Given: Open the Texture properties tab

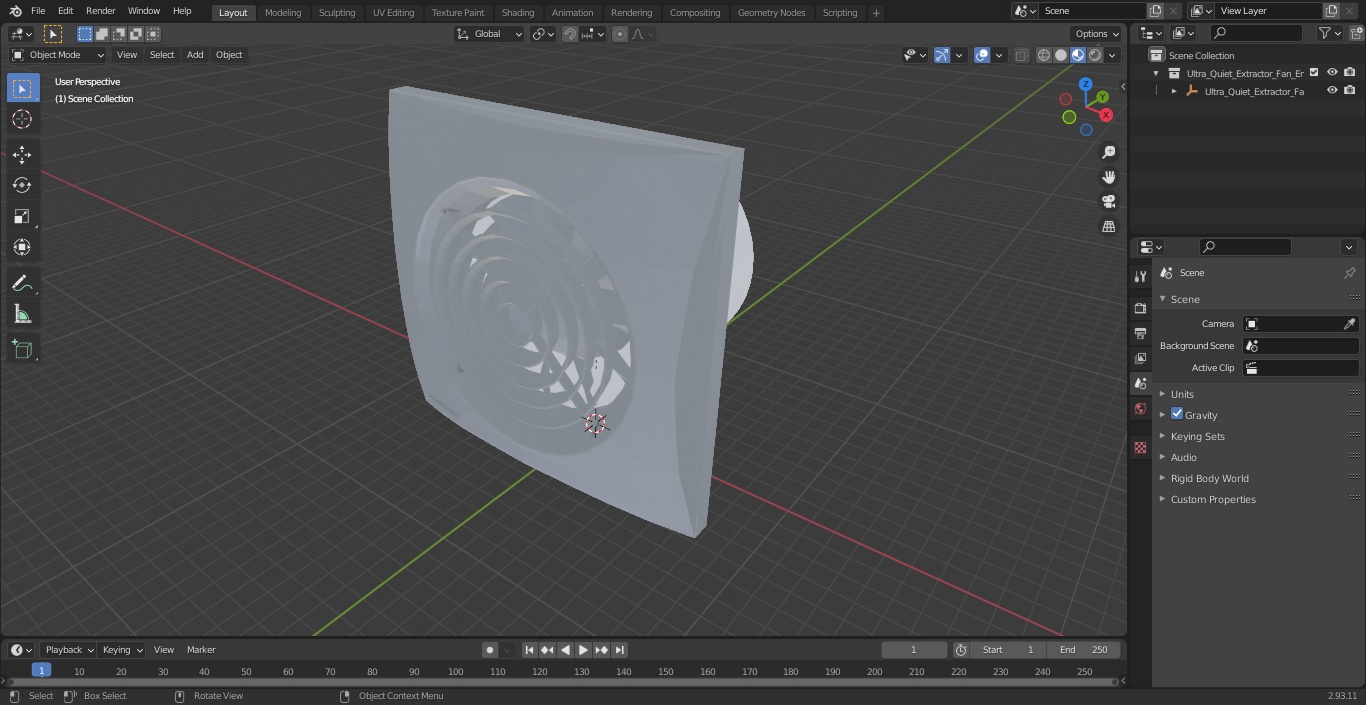Looking at the screenshot, I should coord(1140,448).
